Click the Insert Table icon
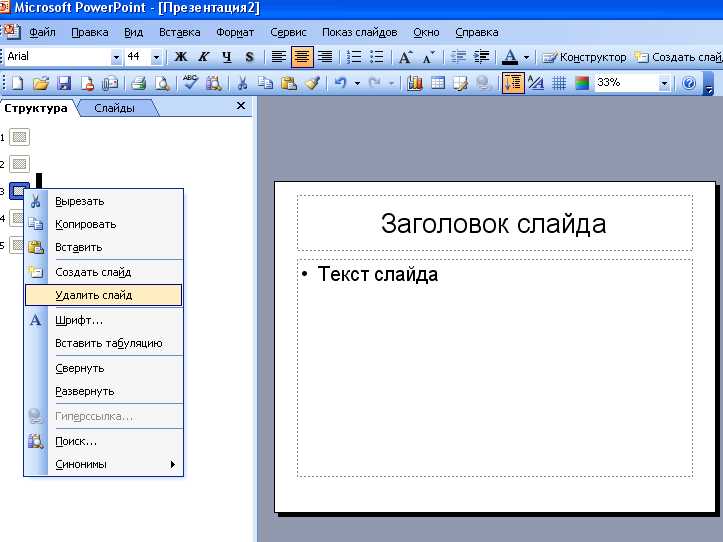723x542 pixels. coord(438,84)
